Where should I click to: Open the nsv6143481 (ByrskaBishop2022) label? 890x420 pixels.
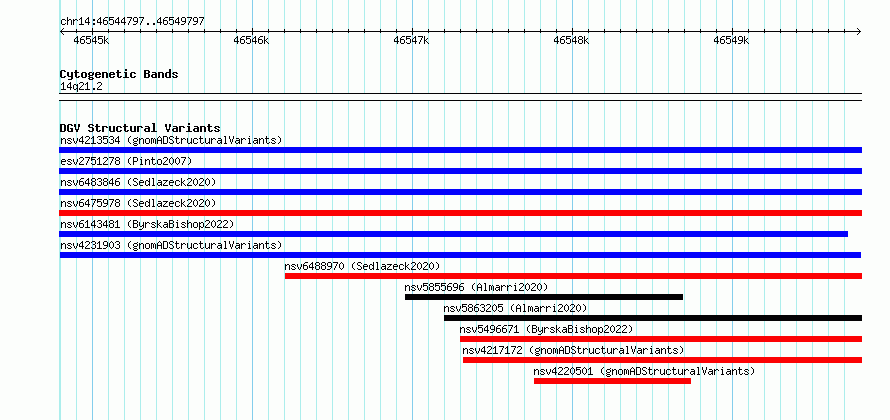147,224
